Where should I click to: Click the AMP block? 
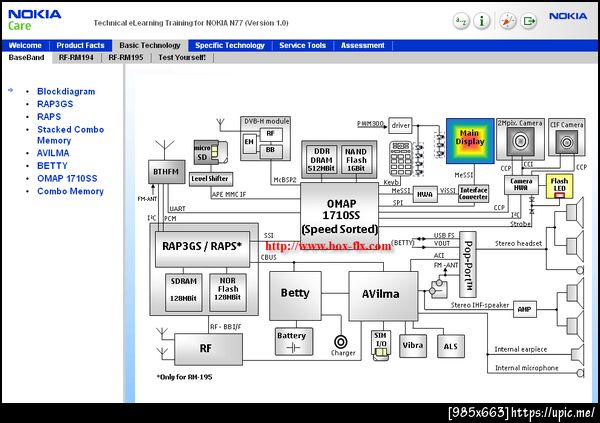525,309
